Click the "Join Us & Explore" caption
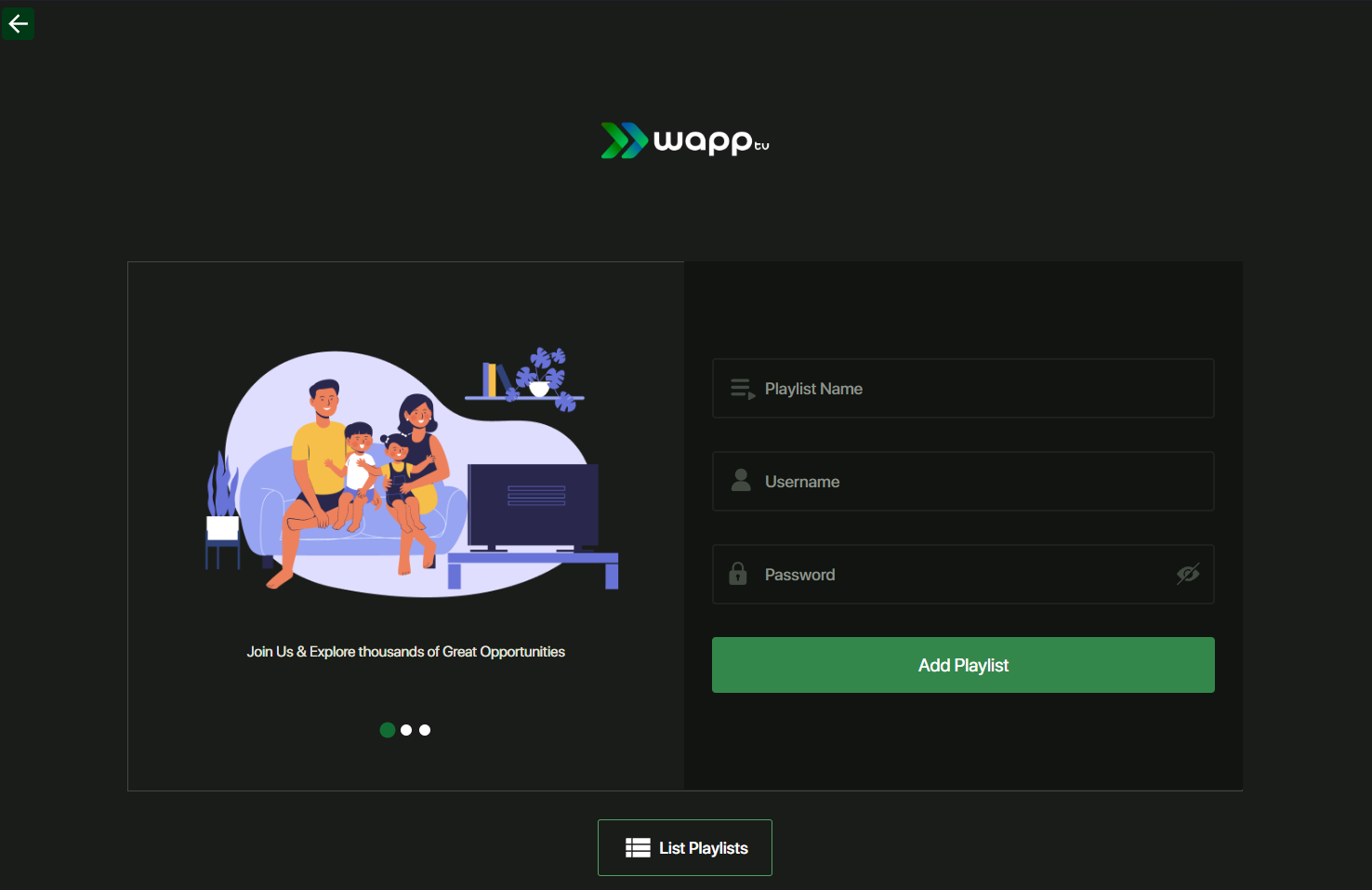This screenshot has height=890, width=1372. point(406,652)
